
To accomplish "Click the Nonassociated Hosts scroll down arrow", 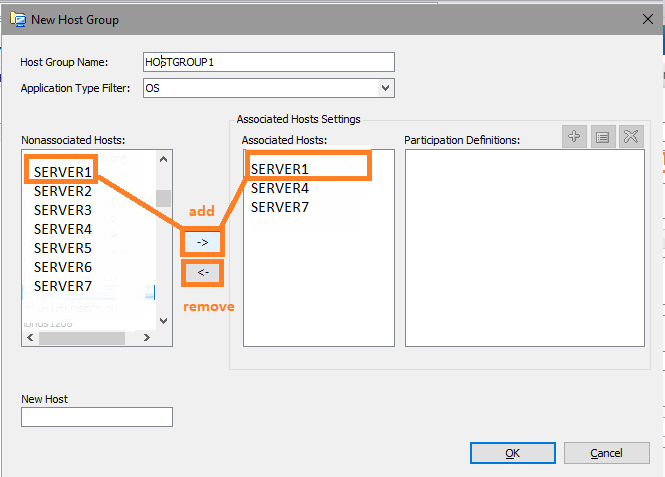I will 163,321.
